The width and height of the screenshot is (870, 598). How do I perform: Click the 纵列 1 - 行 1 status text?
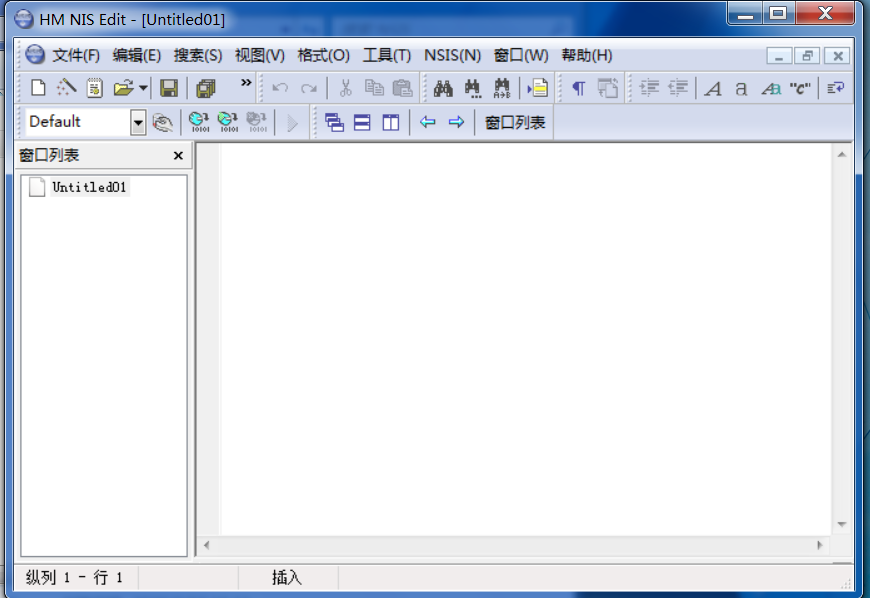74,578
